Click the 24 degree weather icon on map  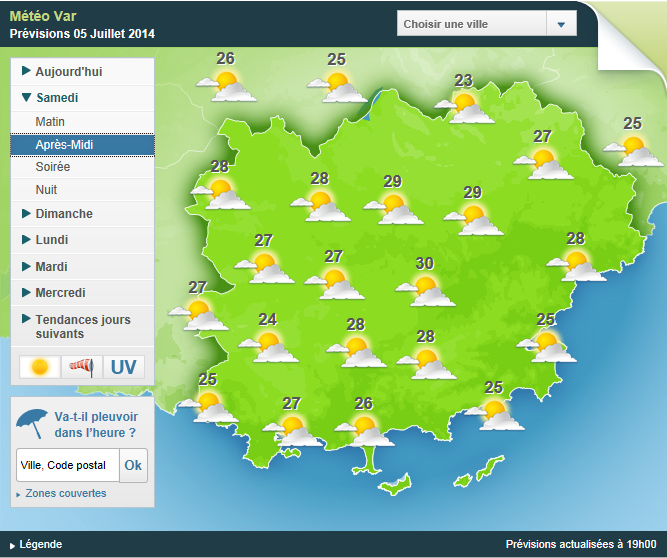point(270,343)
